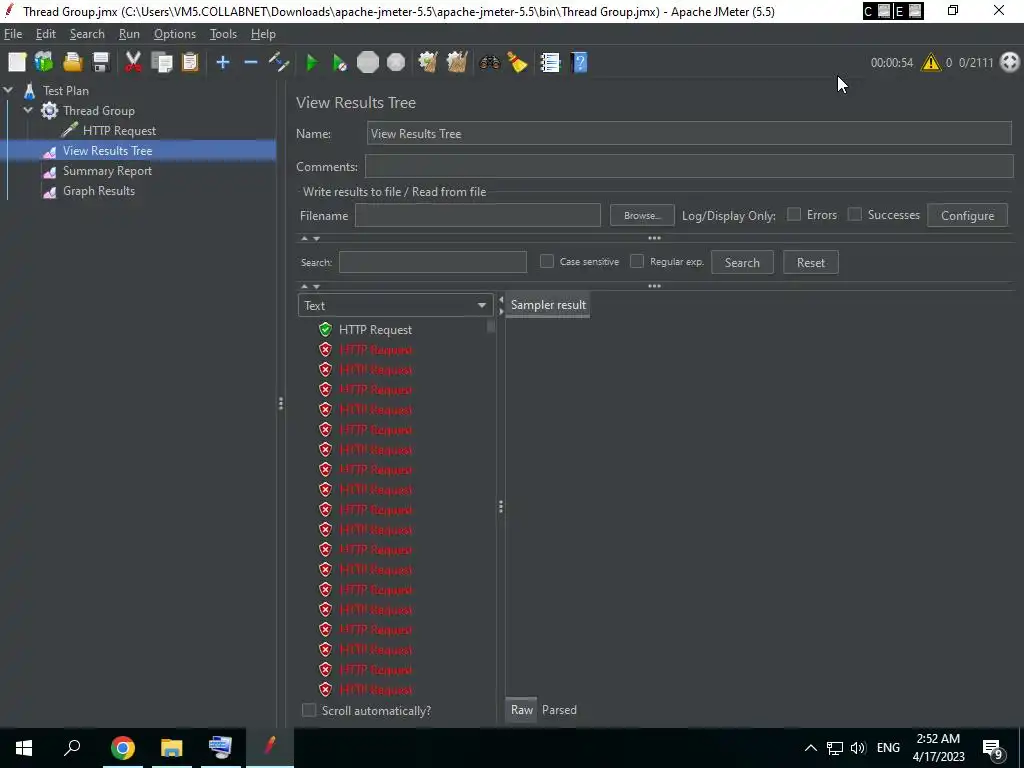Select the Sampler result tab
The height and width of the screenshot is (768, 1024).
pyautogui.click(x=548, y=305)
